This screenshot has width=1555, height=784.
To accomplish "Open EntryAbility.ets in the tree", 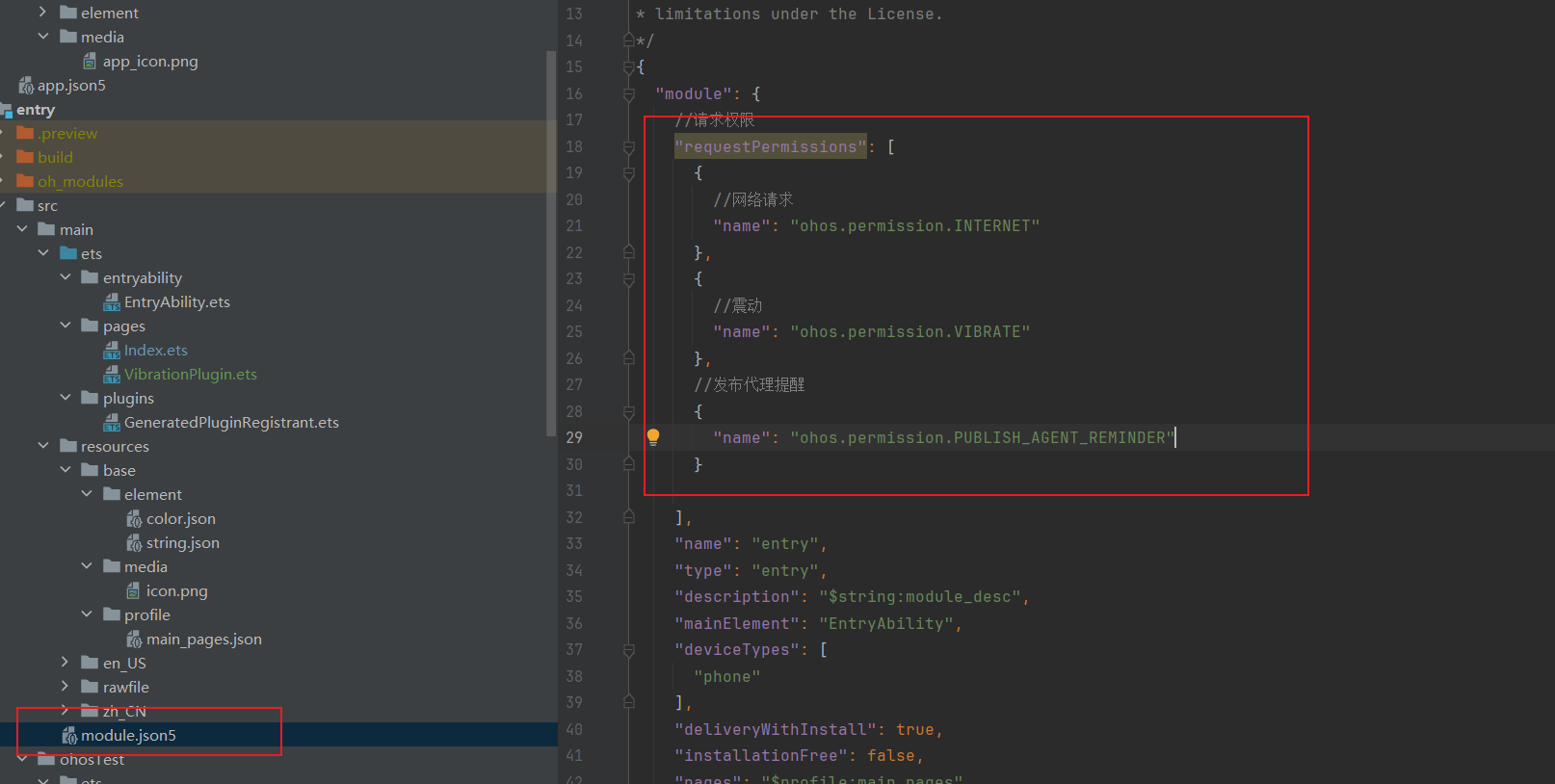I will coord(177,302).
